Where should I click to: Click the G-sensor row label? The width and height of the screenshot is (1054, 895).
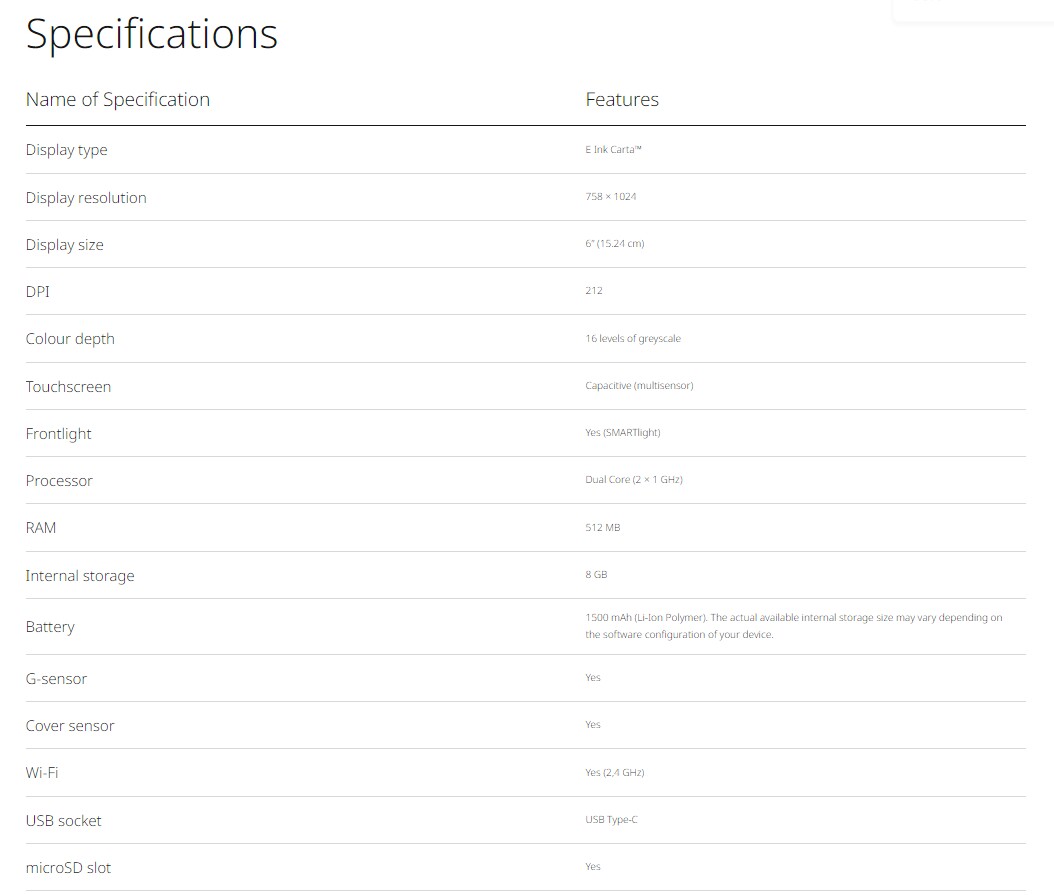pos(56,679)
